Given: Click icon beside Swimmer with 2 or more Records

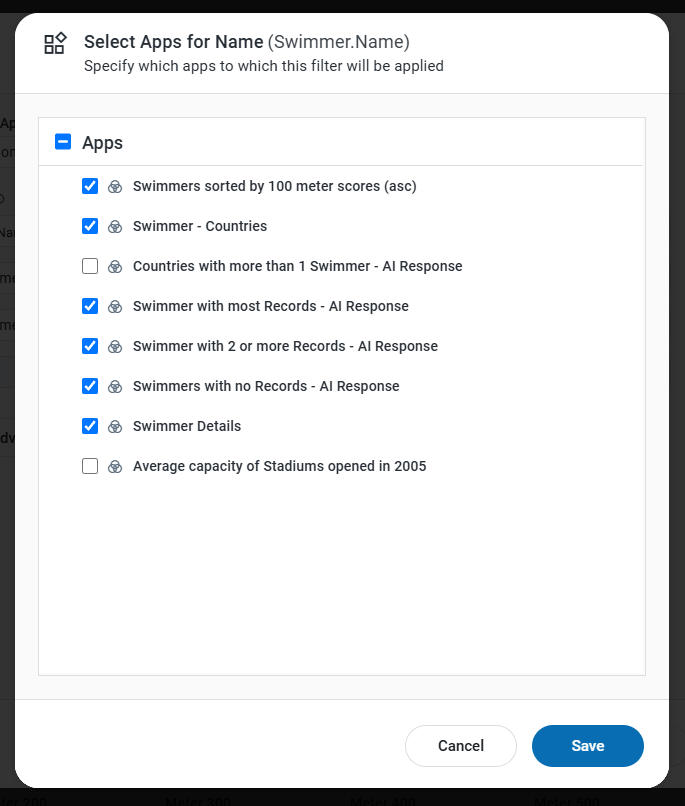Looking at the screenshot, I should (x=115, y=346).
